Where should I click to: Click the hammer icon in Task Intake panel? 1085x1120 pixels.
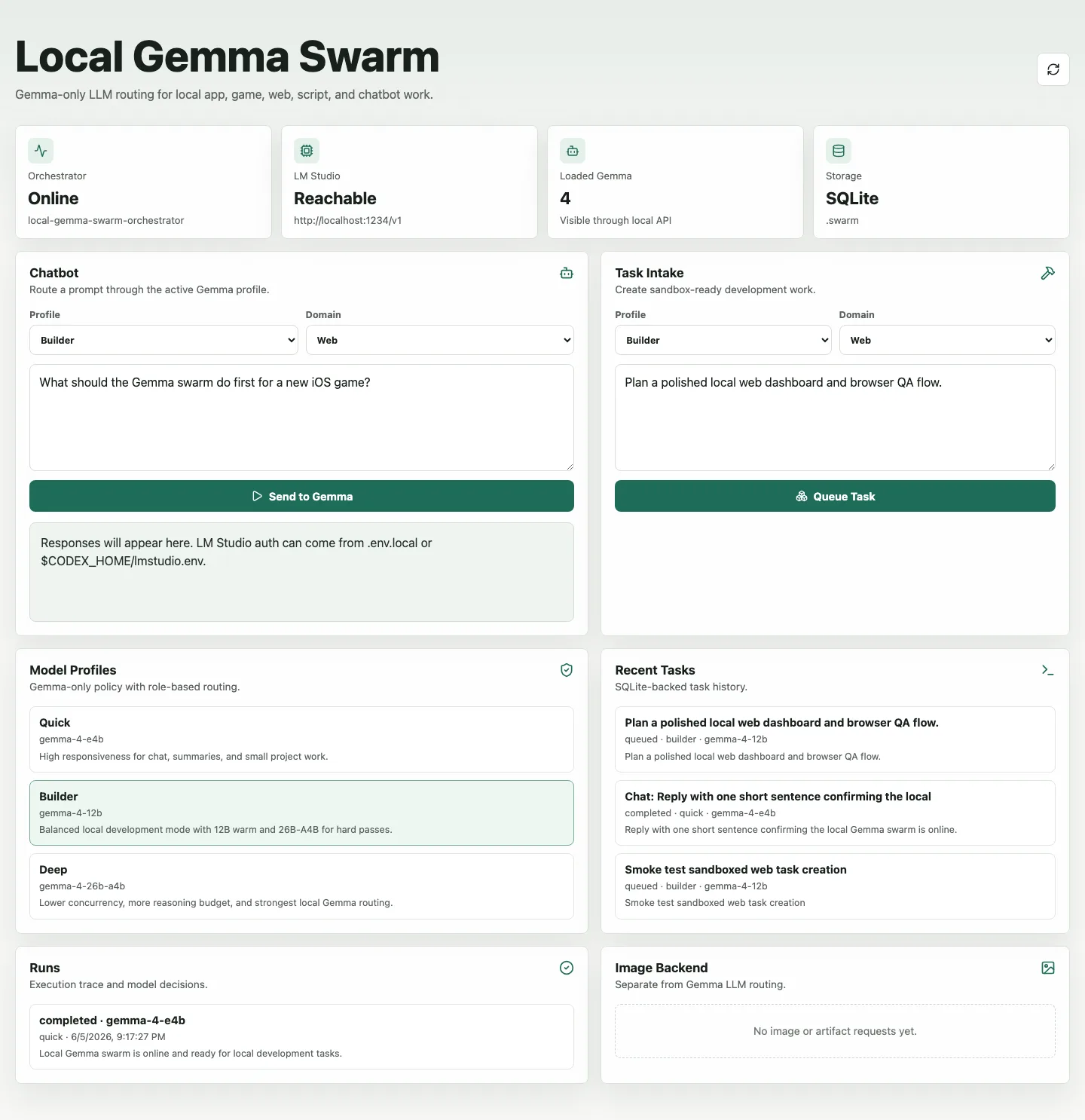click(x=1048, y=273)
